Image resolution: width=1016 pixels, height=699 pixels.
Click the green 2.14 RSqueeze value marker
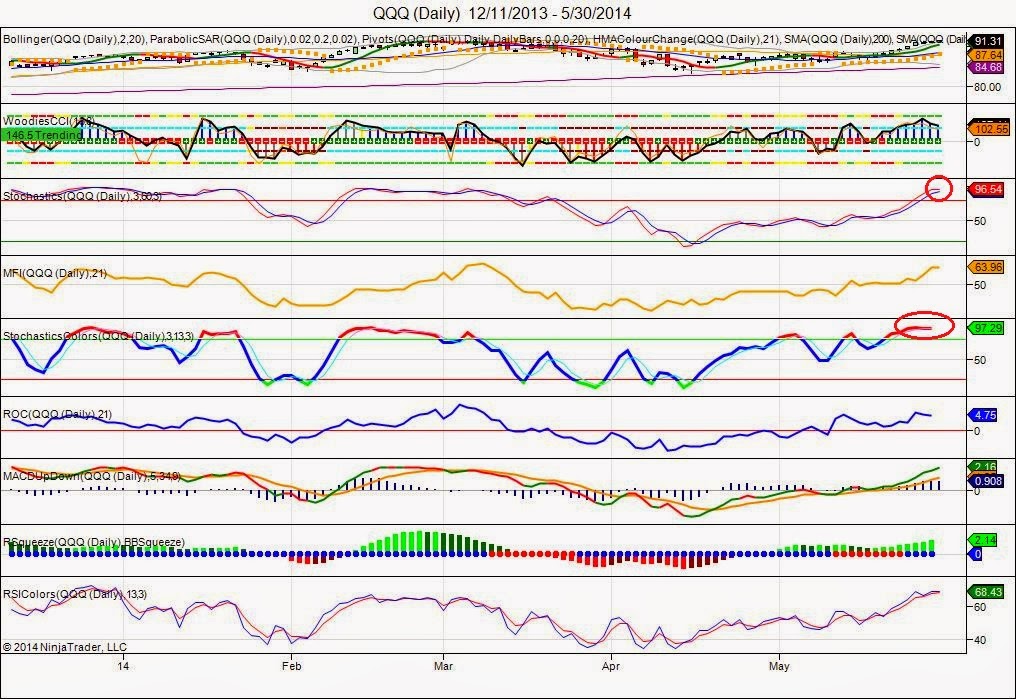(984, 540)
